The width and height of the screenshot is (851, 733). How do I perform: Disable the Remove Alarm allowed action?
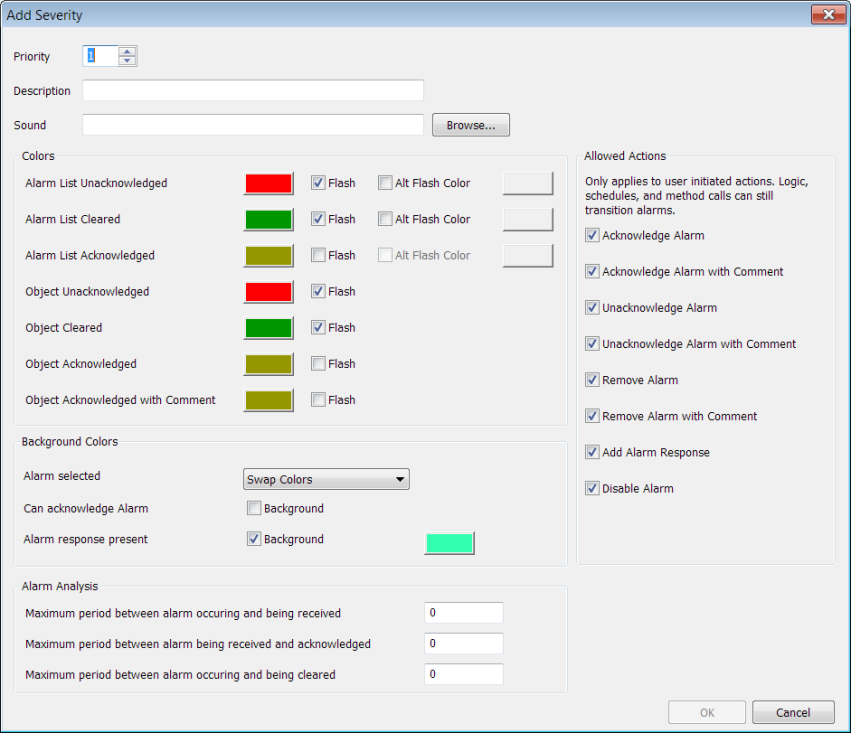coord(592,380)
